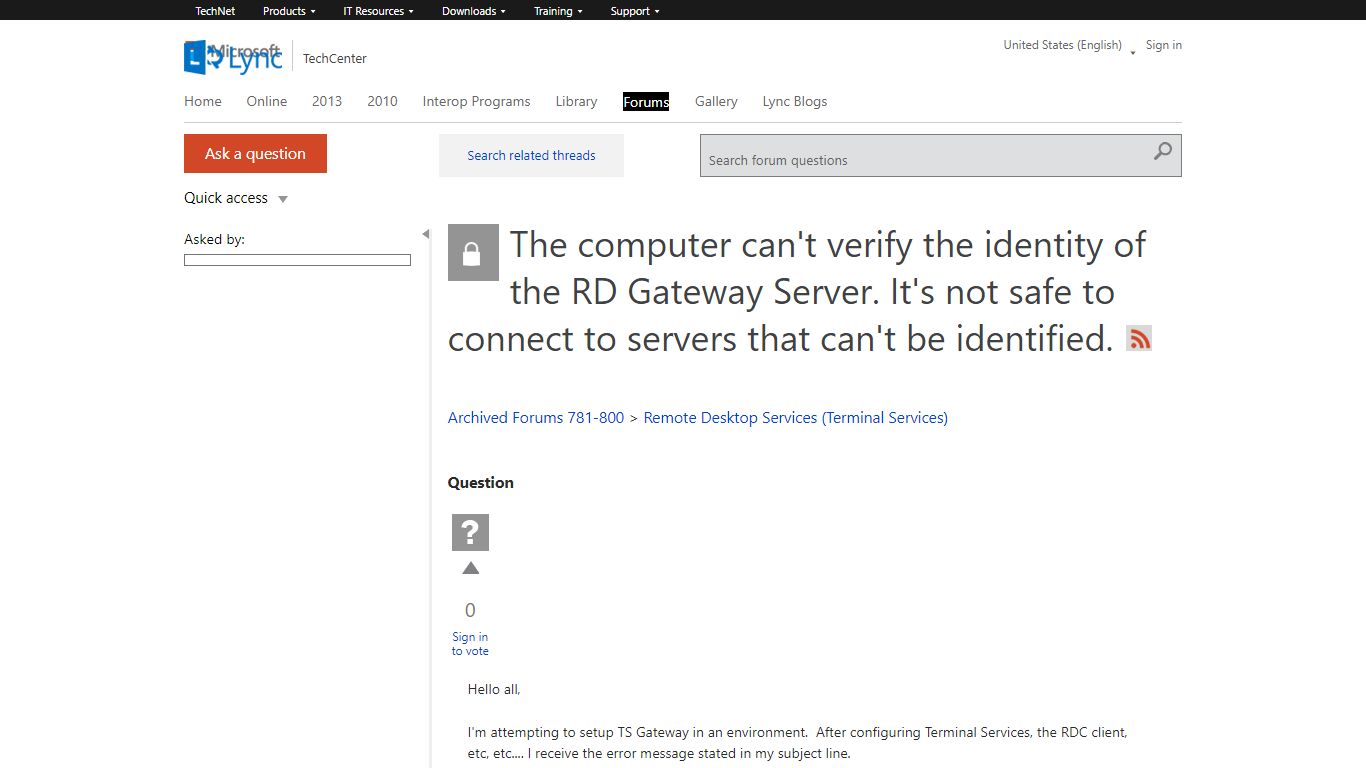Open the Products dropdown menu
The width and height of the screenshot is (1366, 768).
289,11
